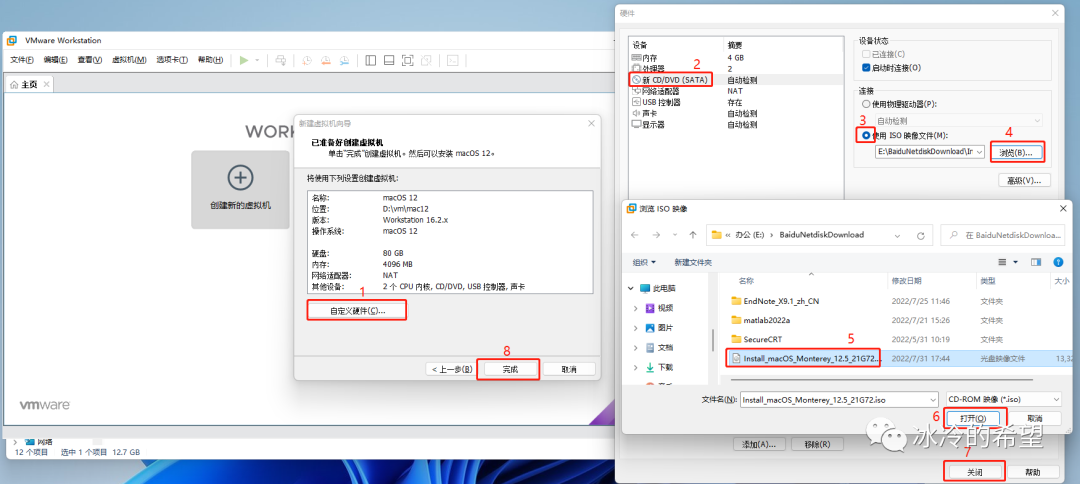Viewport: 1080px width, 484px height.
Task: Select 声卡 device in hardware list
Action: [734, 113]
